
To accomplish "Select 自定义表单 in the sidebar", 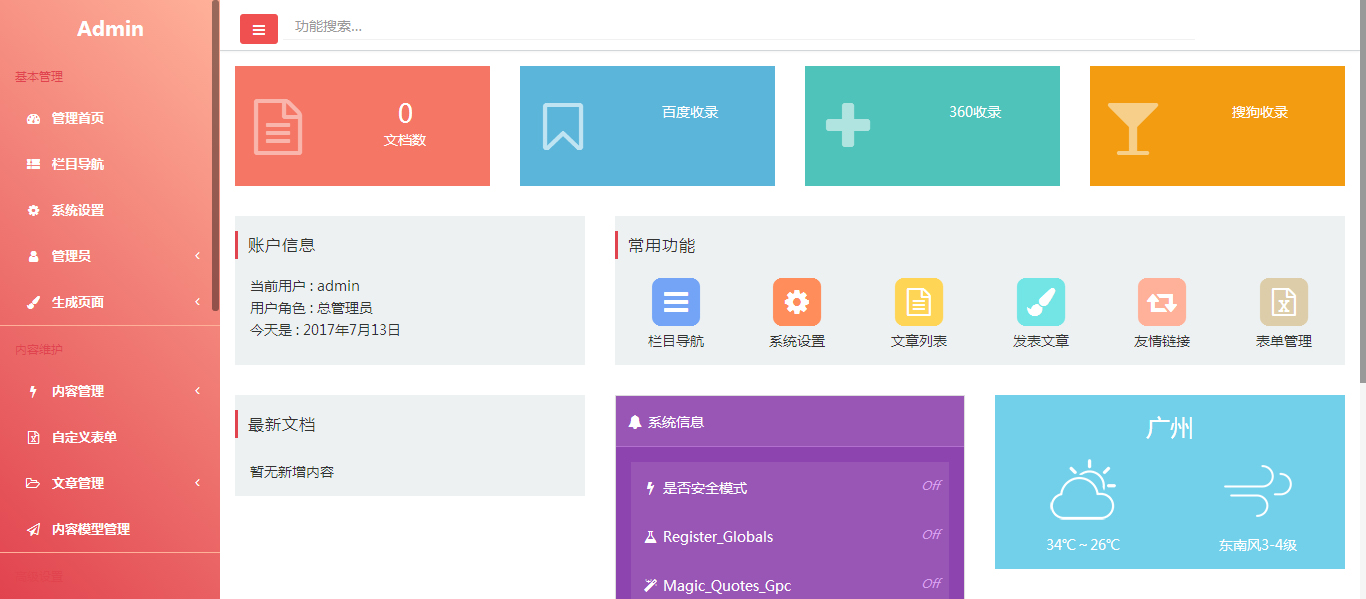I will point(84,437).
